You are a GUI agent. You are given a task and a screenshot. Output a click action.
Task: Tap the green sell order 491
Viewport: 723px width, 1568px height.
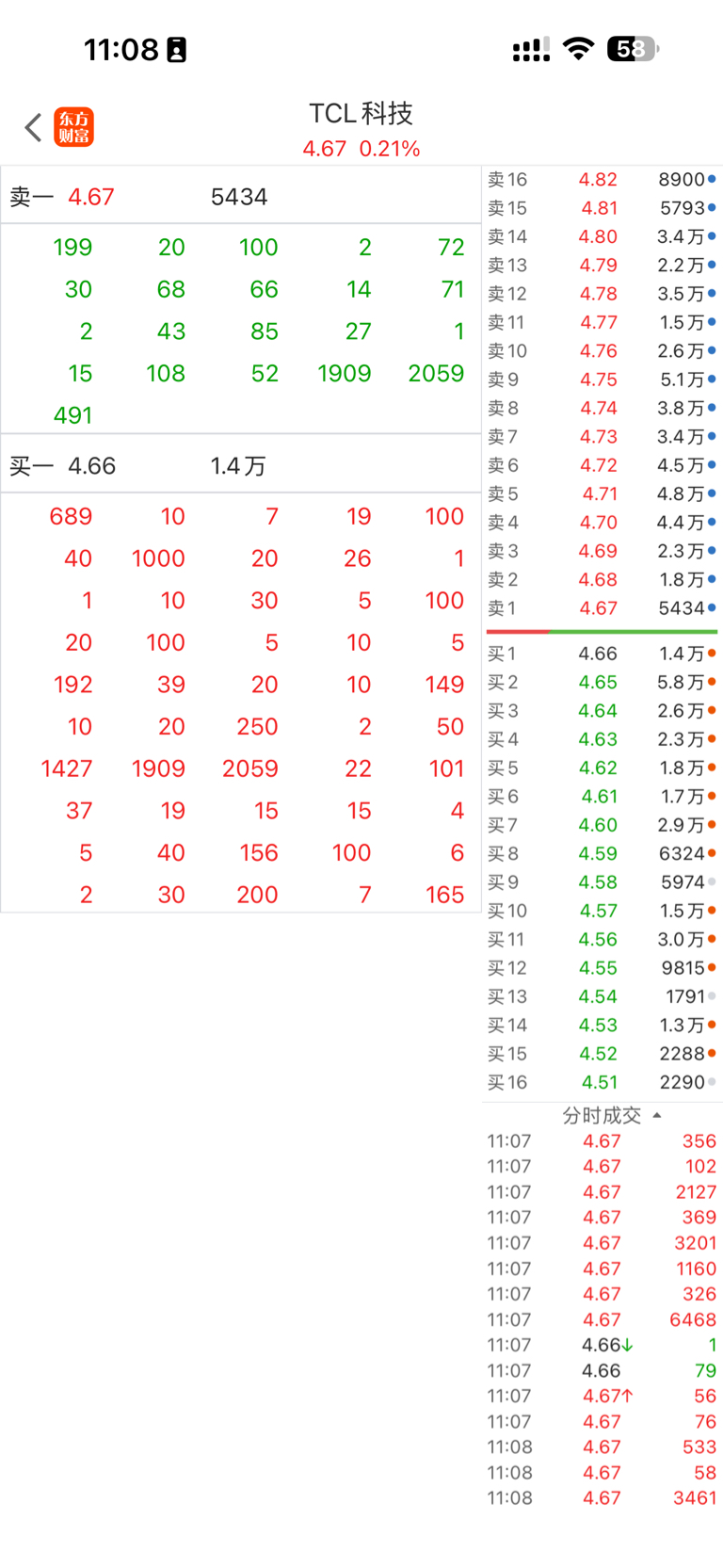pyautogui.click(x=72, y=415)
